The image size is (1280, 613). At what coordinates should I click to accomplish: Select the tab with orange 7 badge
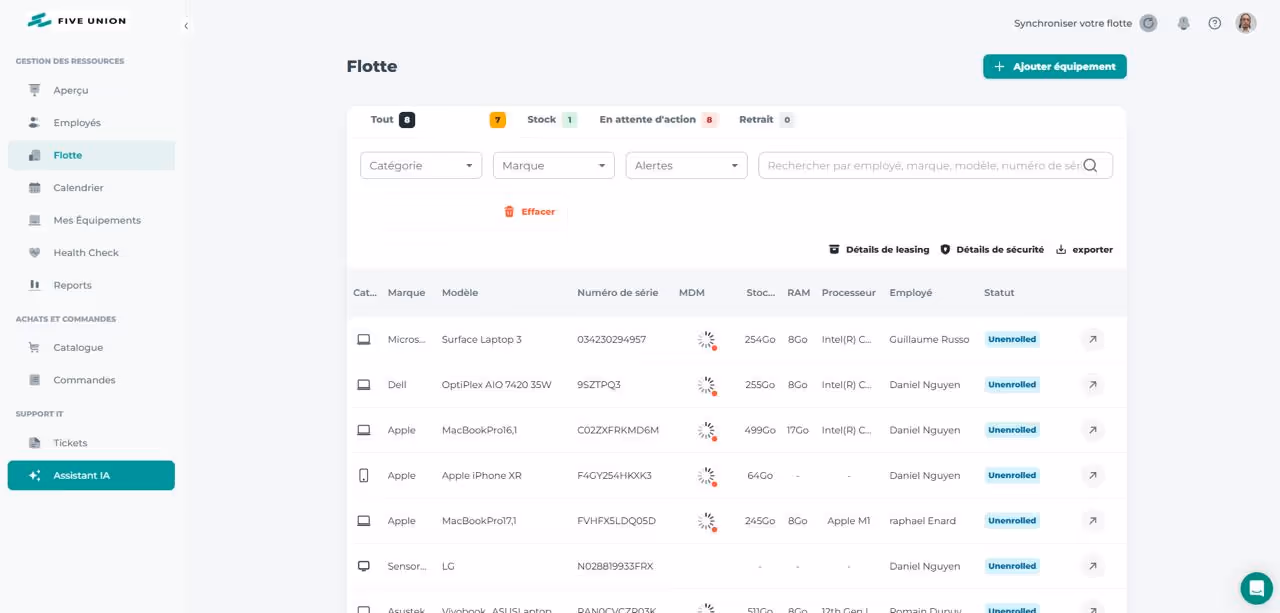pyautogui.click(x=497, y=120)
